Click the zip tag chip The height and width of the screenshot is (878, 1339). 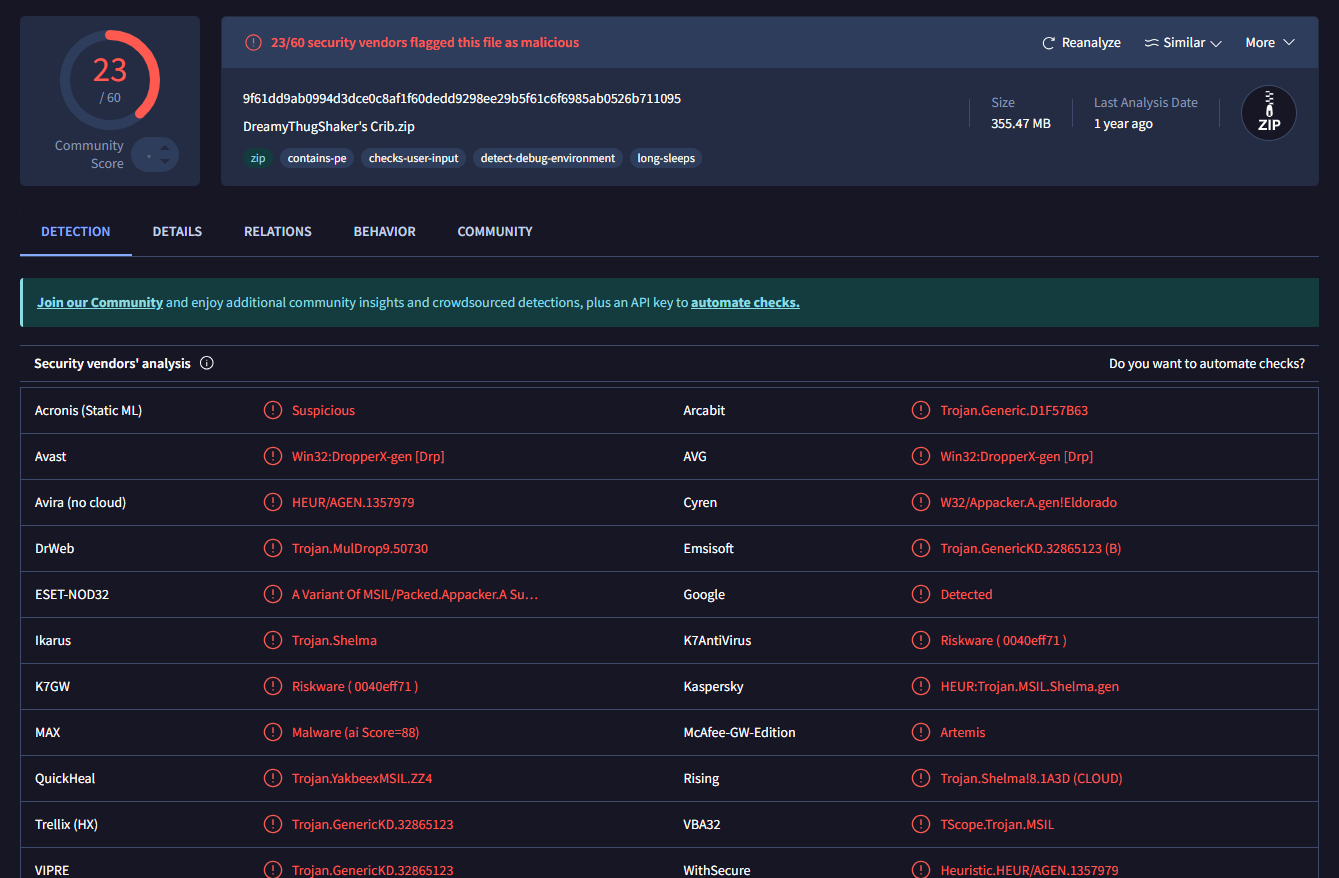[258, 158]
